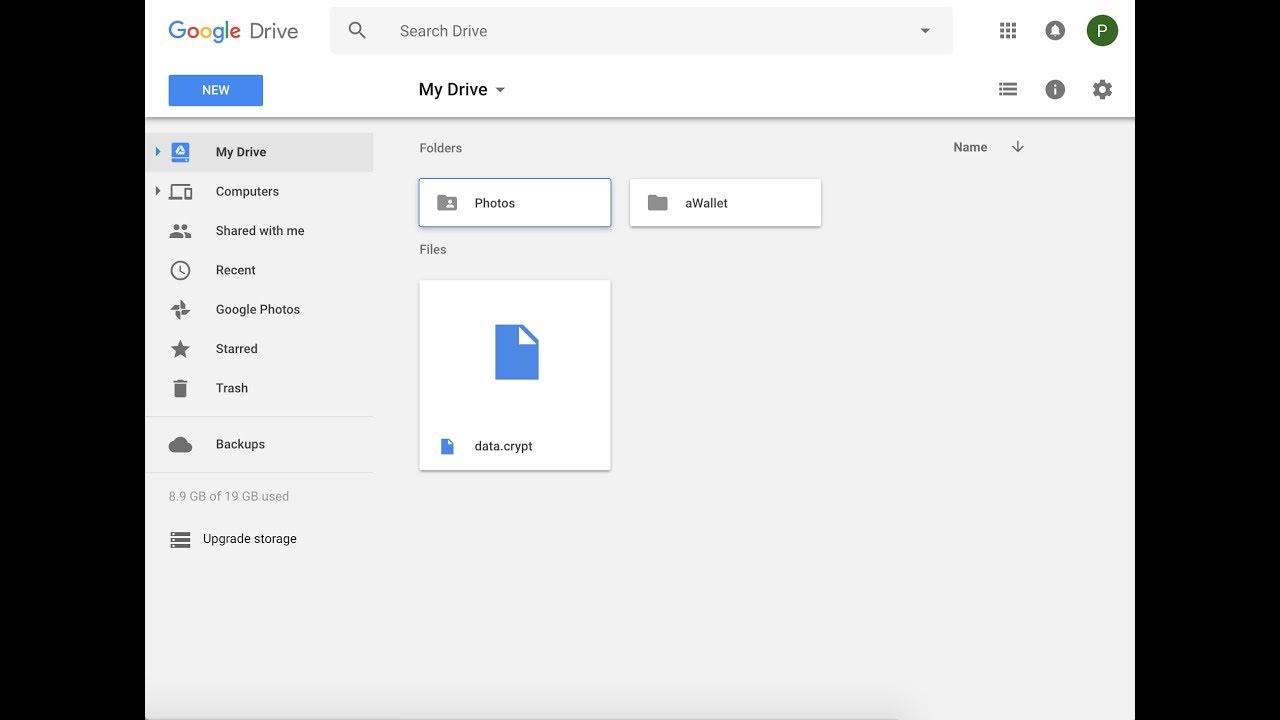Open the account avatar P
Viewport: 1280px width, 720px height.
1102,31
